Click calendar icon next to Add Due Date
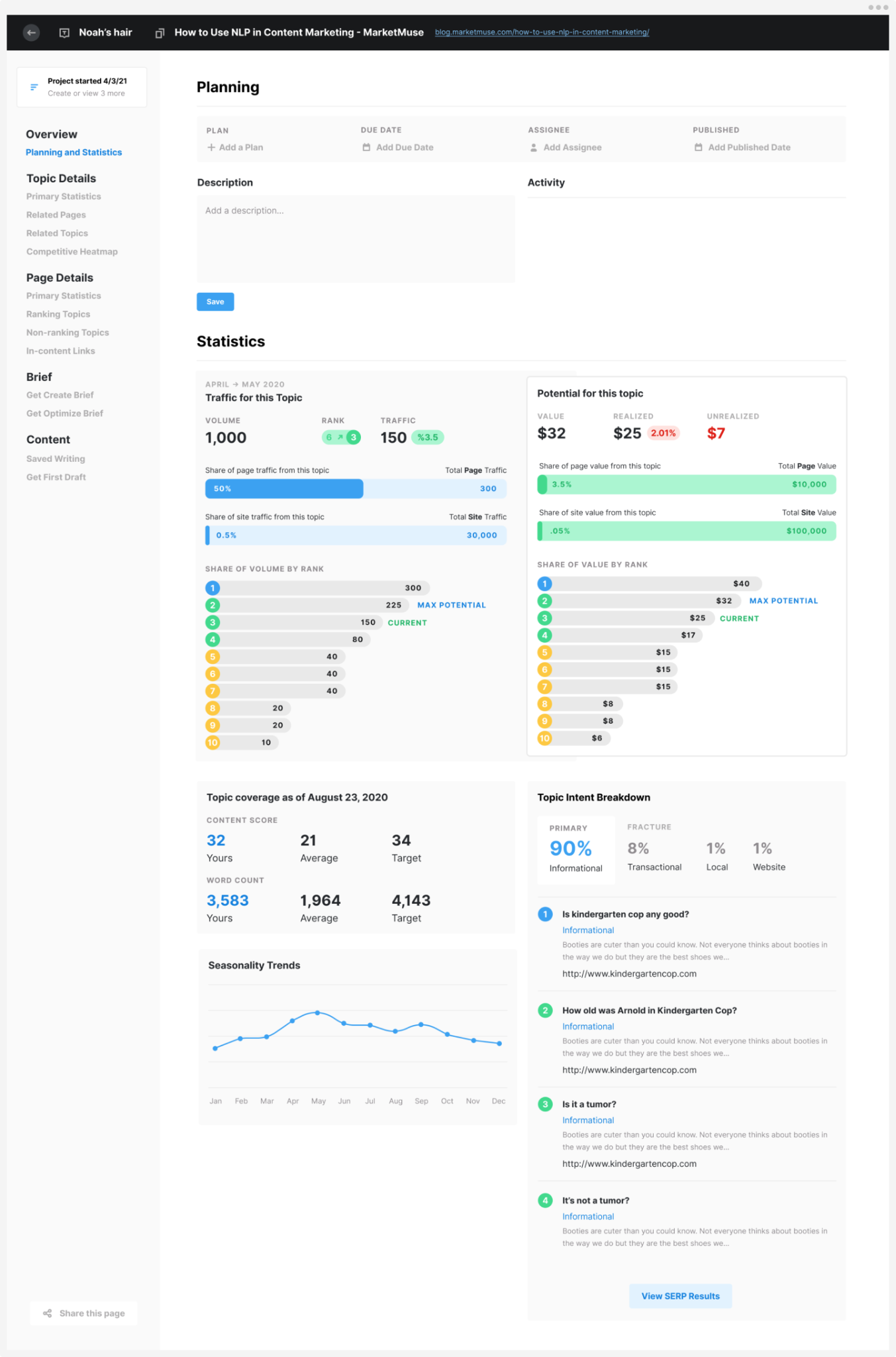 point(366,147)
